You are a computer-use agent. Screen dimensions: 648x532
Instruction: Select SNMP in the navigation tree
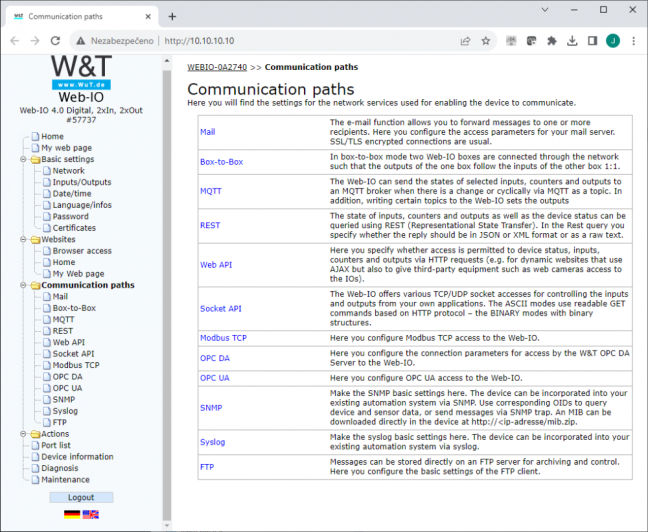(64, 399)
